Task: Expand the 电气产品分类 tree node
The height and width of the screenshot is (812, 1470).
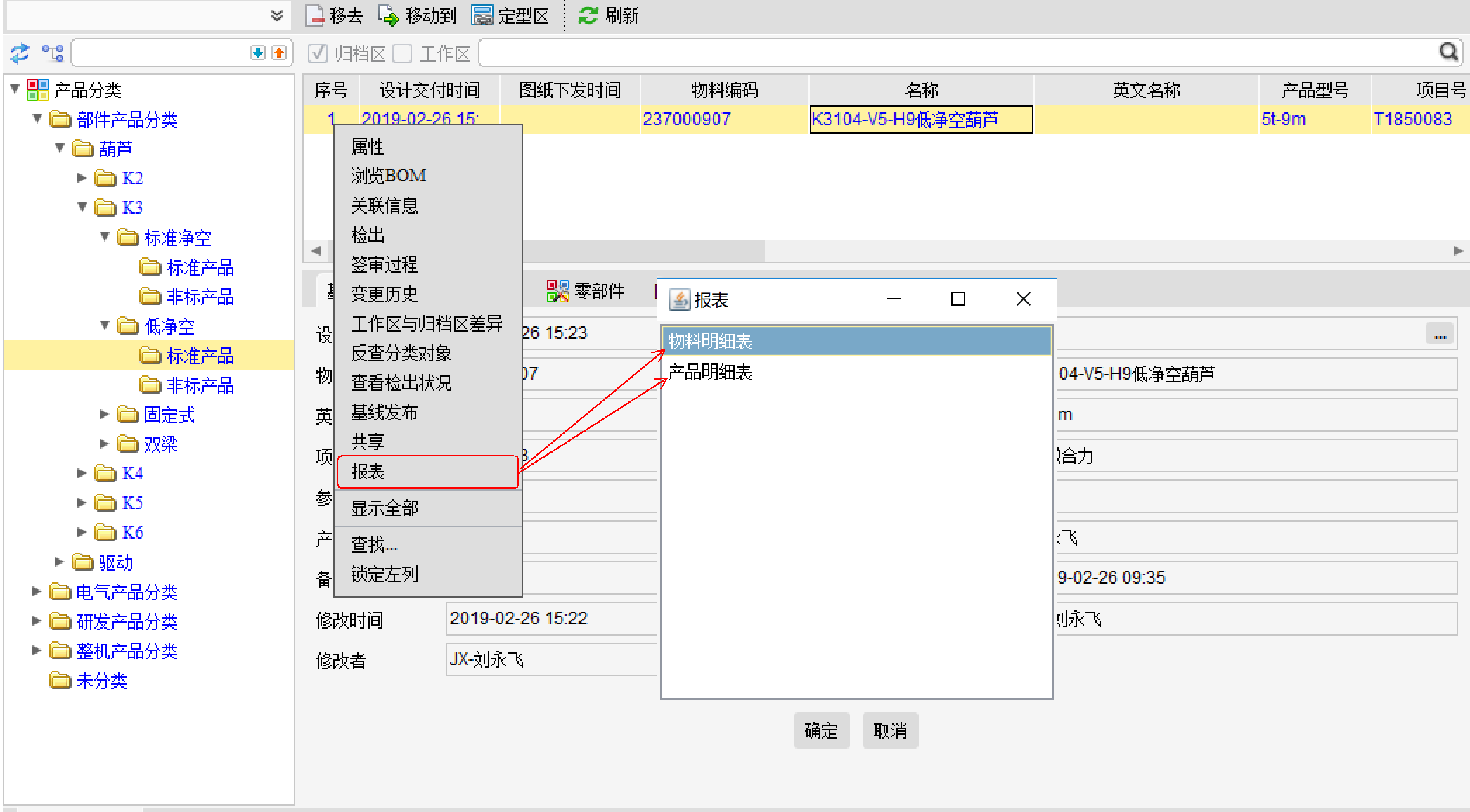Action: pos(37,592)
